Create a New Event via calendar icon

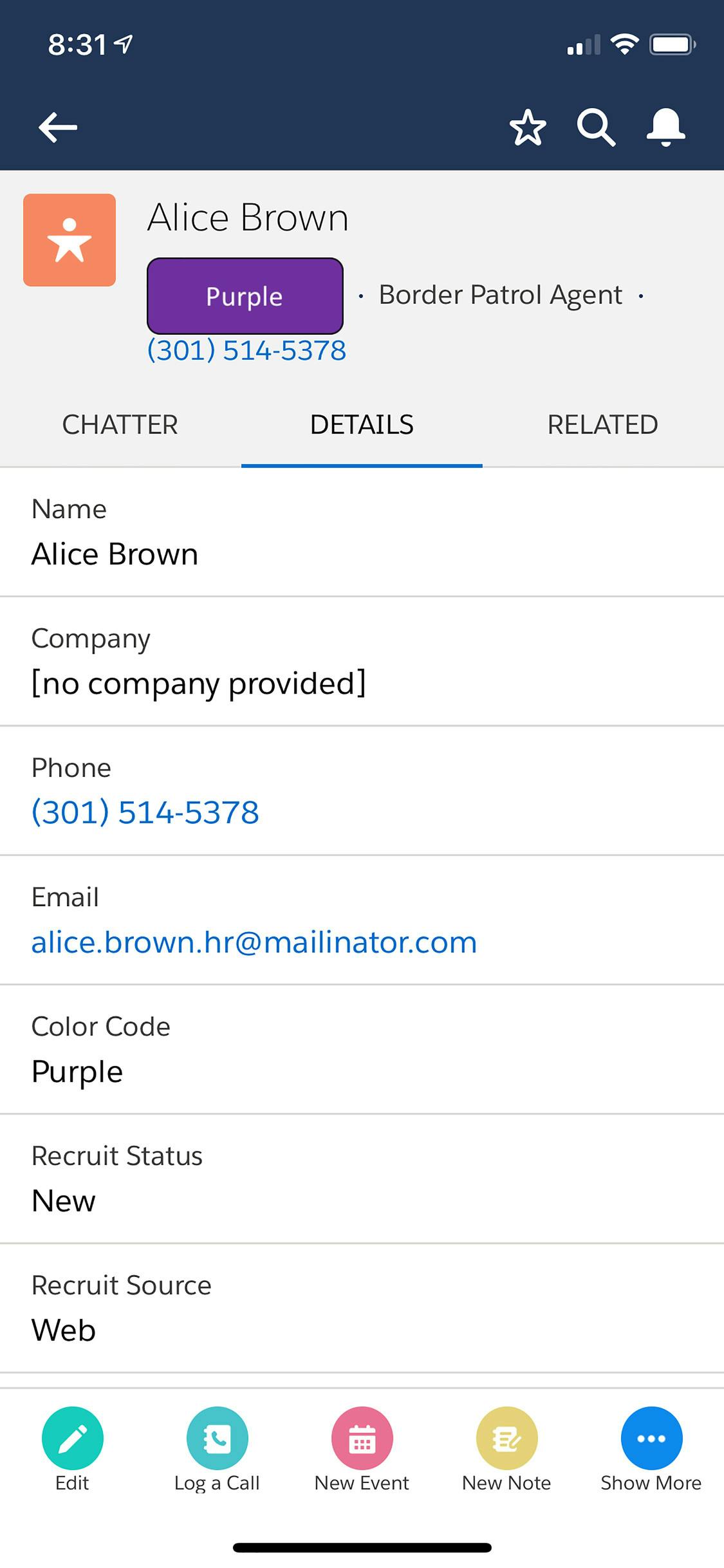pos(362,1439)
